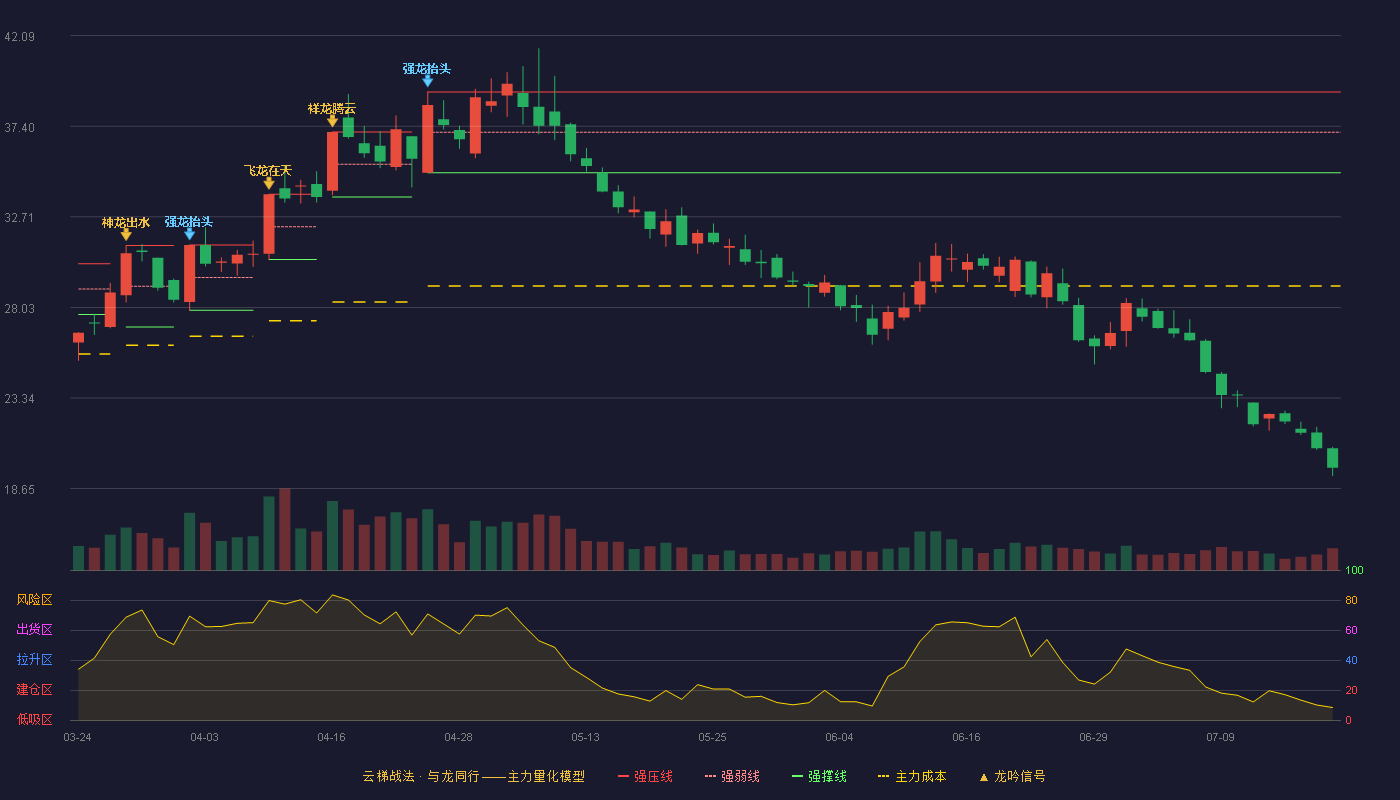Toggle the 强压线 legend entry
Image resolution: width=1400 pixels, height=800 pixels.
(x=645, y=776)
